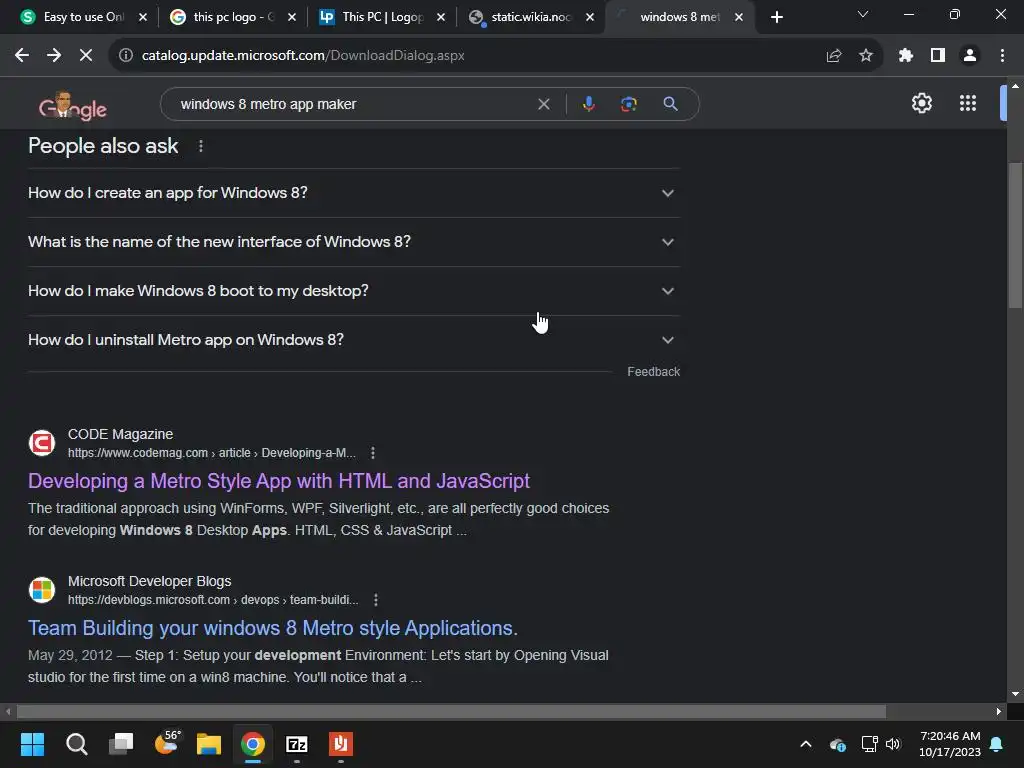
Task: Open a new tab with the plus button
Action: point(776,17)
